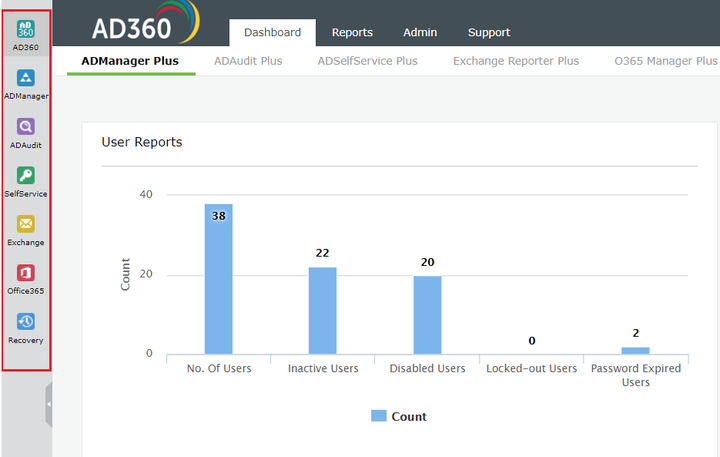The height and width of the screenshot is (457, 720).
Task: Click the No. Of Users bar
Action: pyautogui.click(x=219, y=279)
